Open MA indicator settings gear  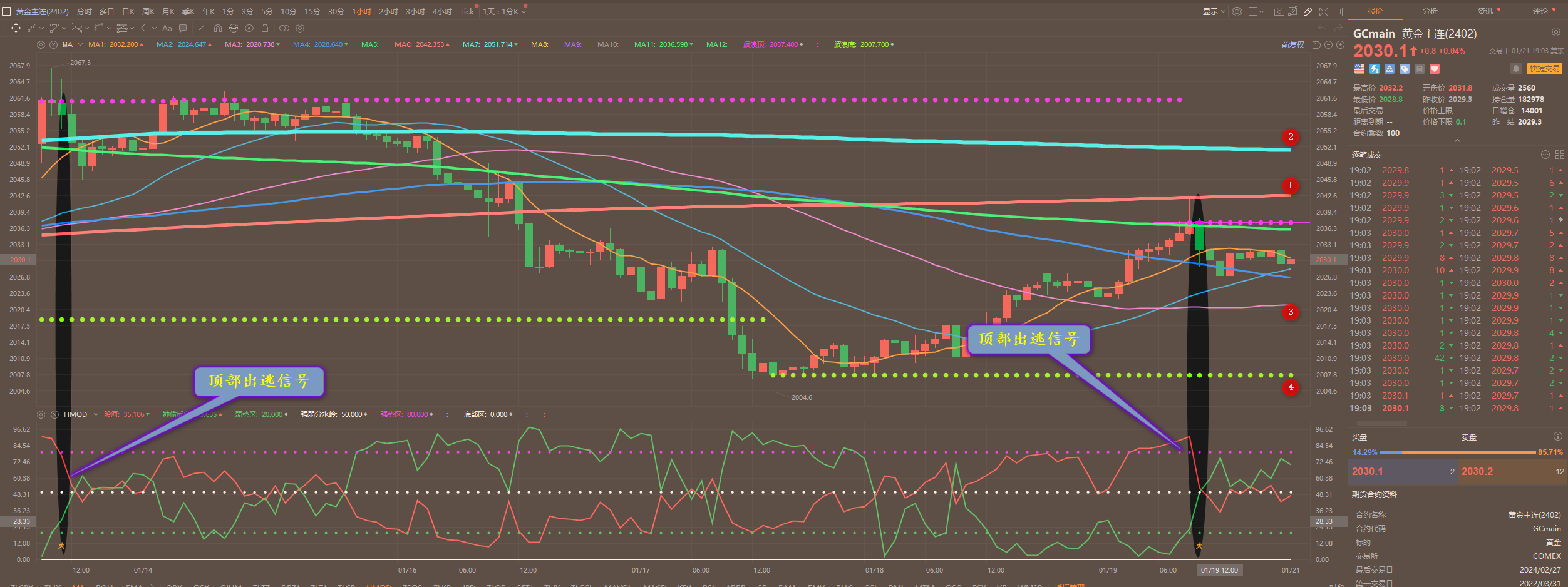41,45
